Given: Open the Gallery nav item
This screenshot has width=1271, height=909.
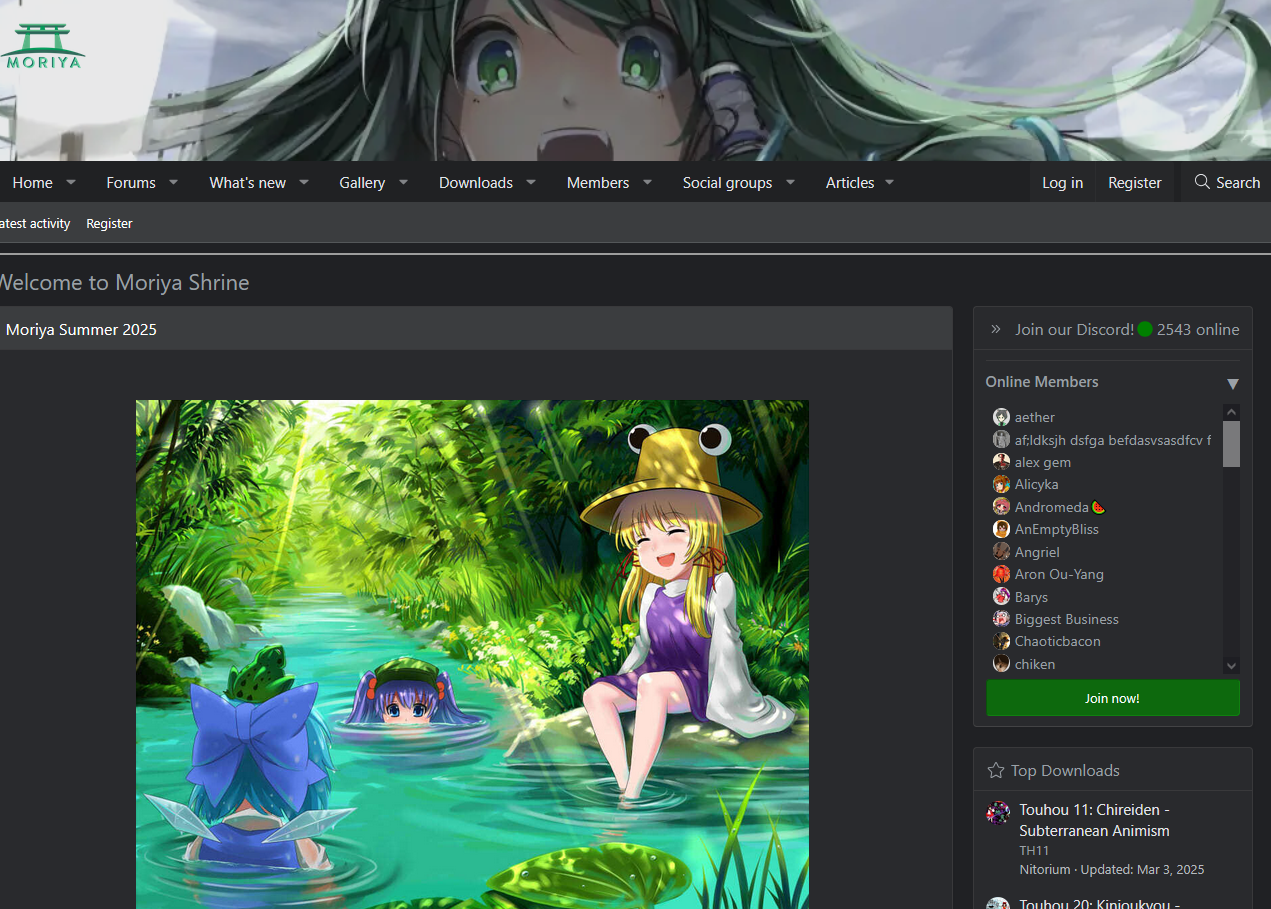Looking at the screenshot, I should (x=362, y=182).
